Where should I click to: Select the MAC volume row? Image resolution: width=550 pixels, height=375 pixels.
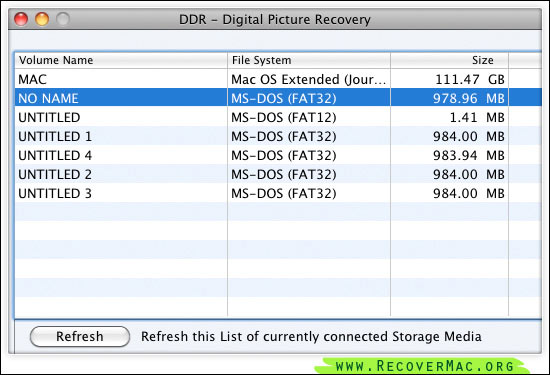278,79
